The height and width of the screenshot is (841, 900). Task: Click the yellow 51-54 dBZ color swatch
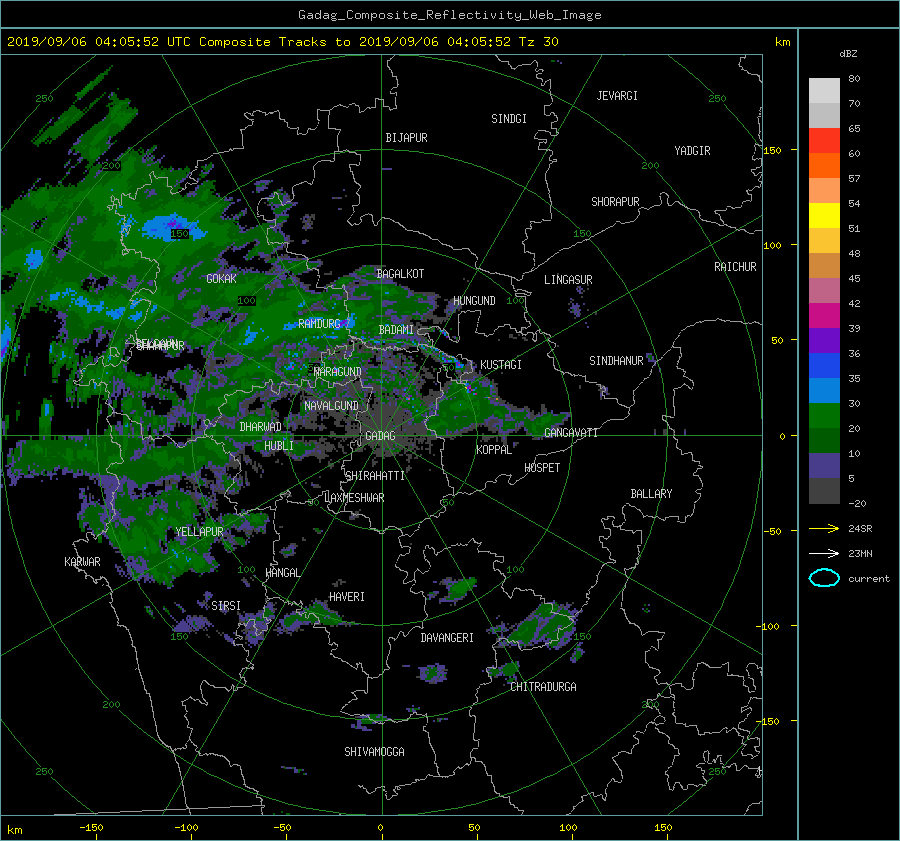824,216
